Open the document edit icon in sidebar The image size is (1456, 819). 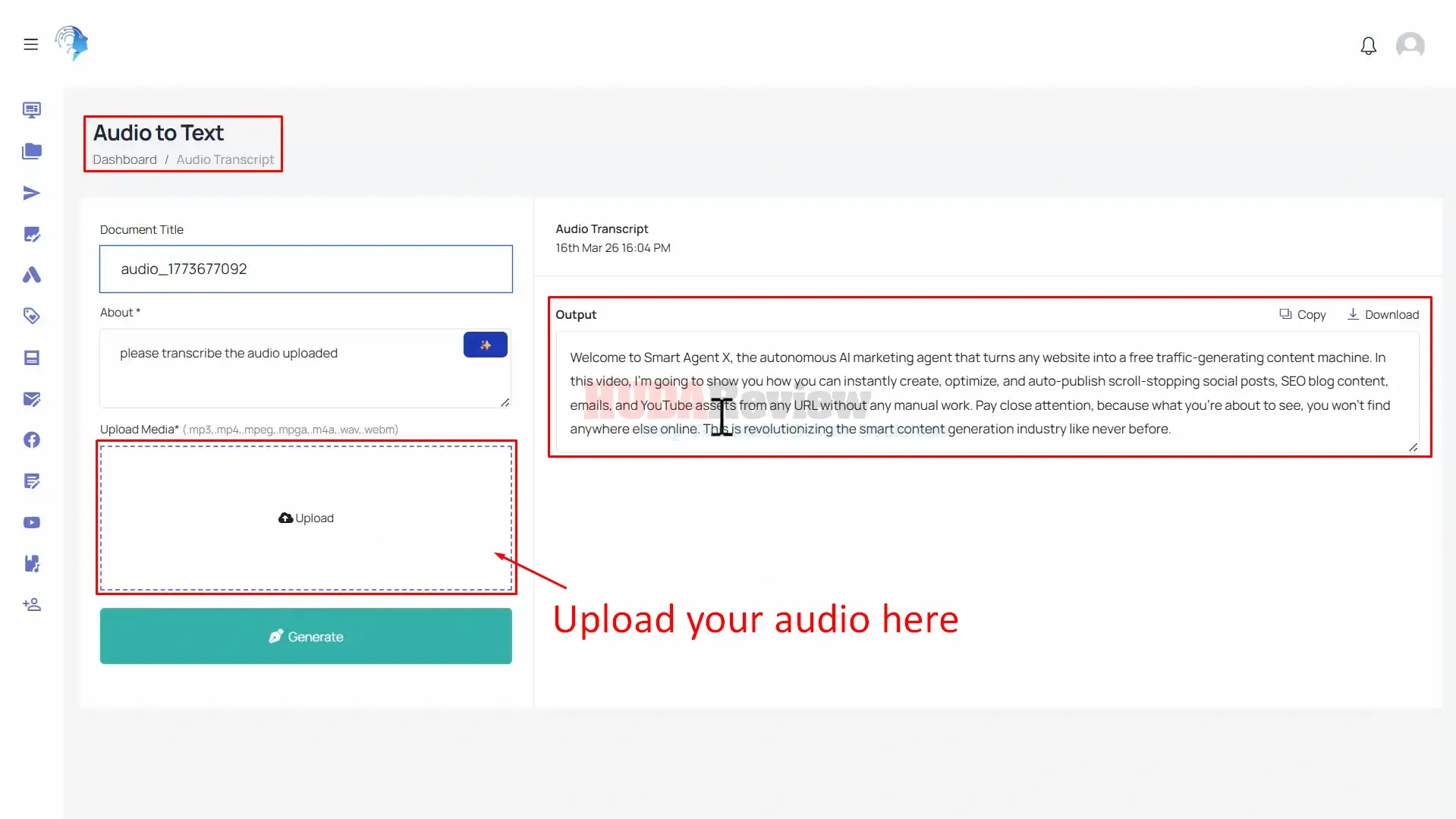[x=31, y=481]
